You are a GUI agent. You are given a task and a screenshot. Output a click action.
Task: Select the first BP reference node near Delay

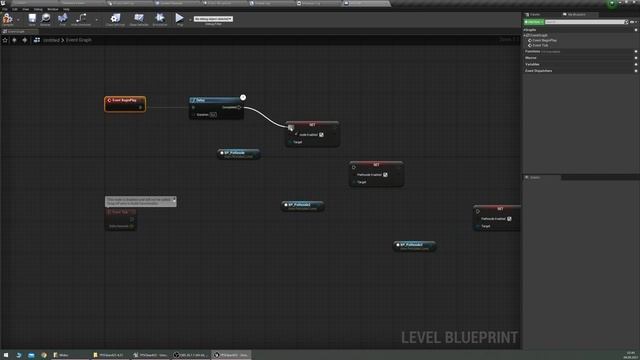pyautogui.click(x=238, y=154)
